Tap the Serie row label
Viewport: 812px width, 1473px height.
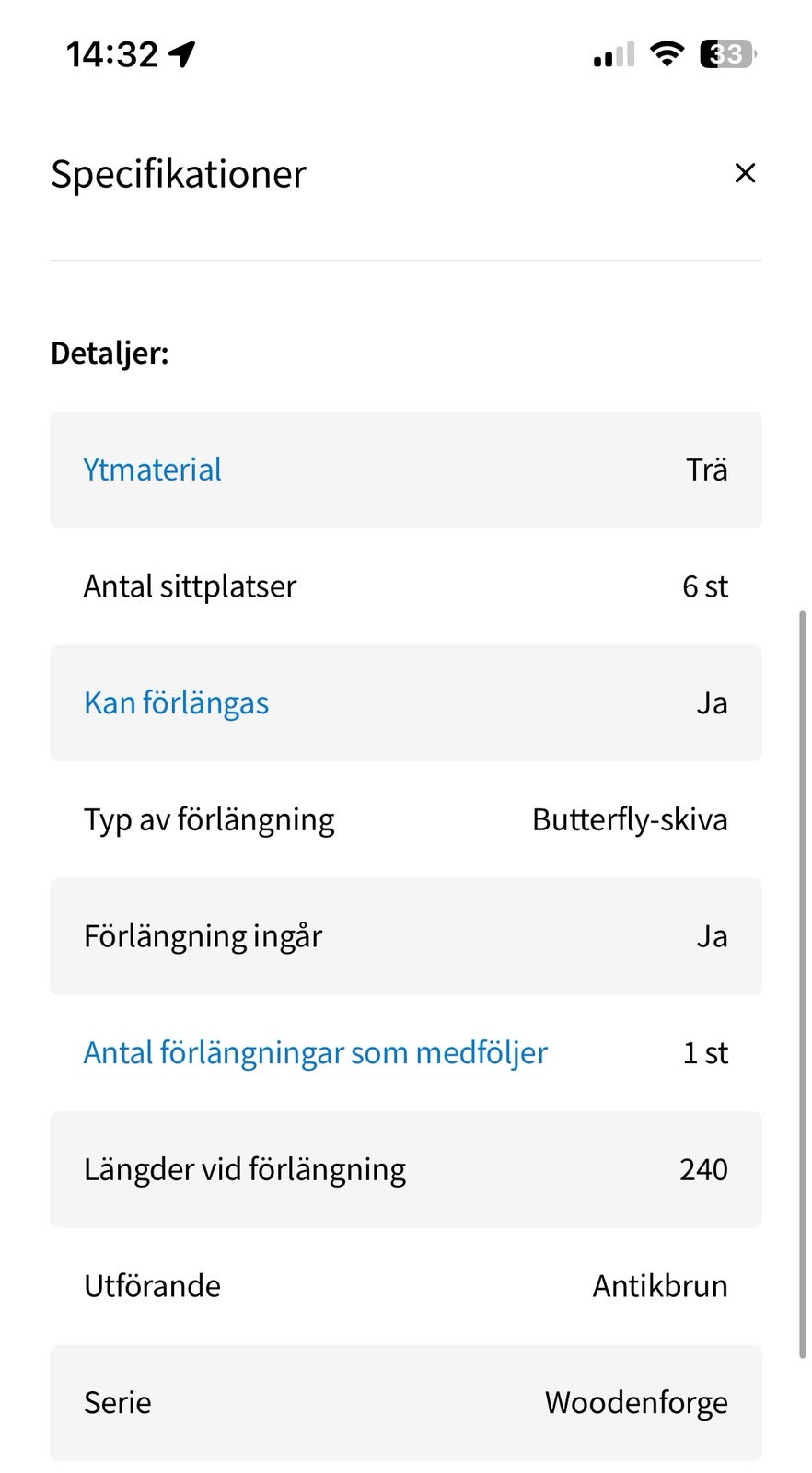tap(118, 1402)
